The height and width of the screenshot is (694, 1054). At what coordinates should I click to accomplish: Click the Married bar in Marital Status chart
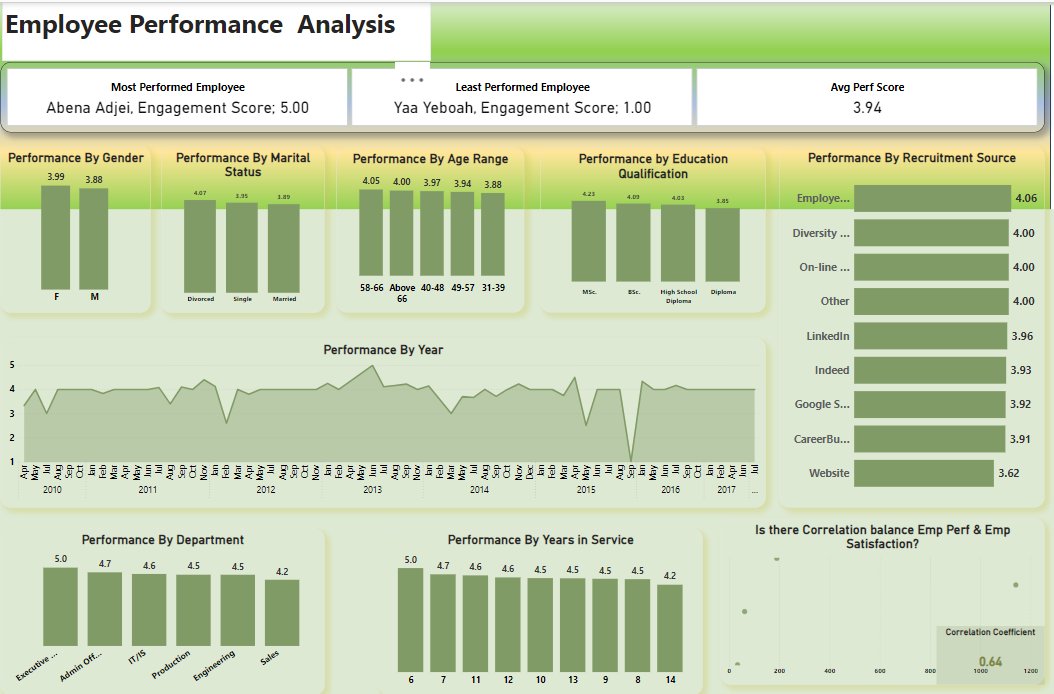tap(284, 248)
